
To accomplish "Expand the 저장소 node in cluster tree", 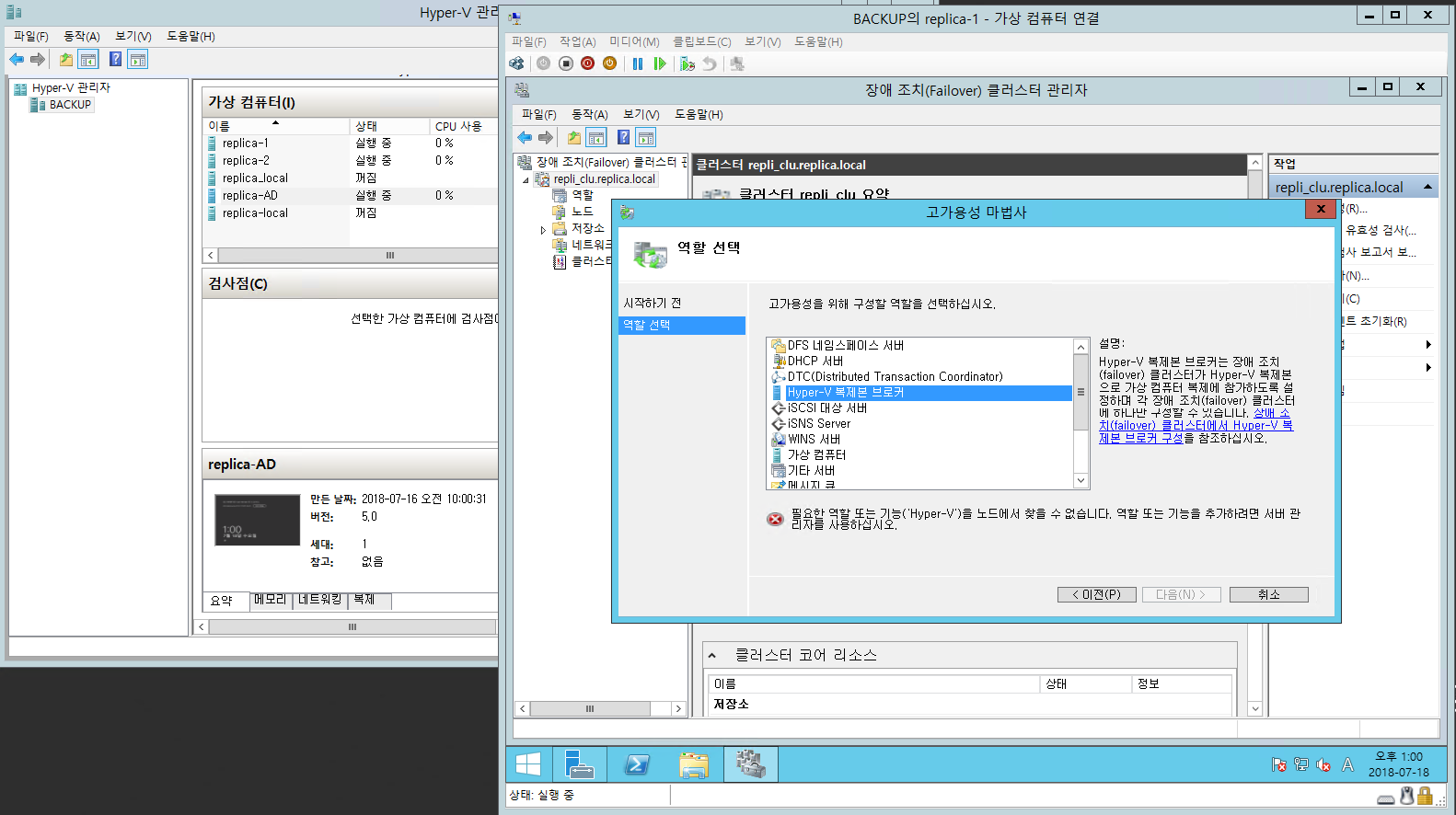I will 543,230.
